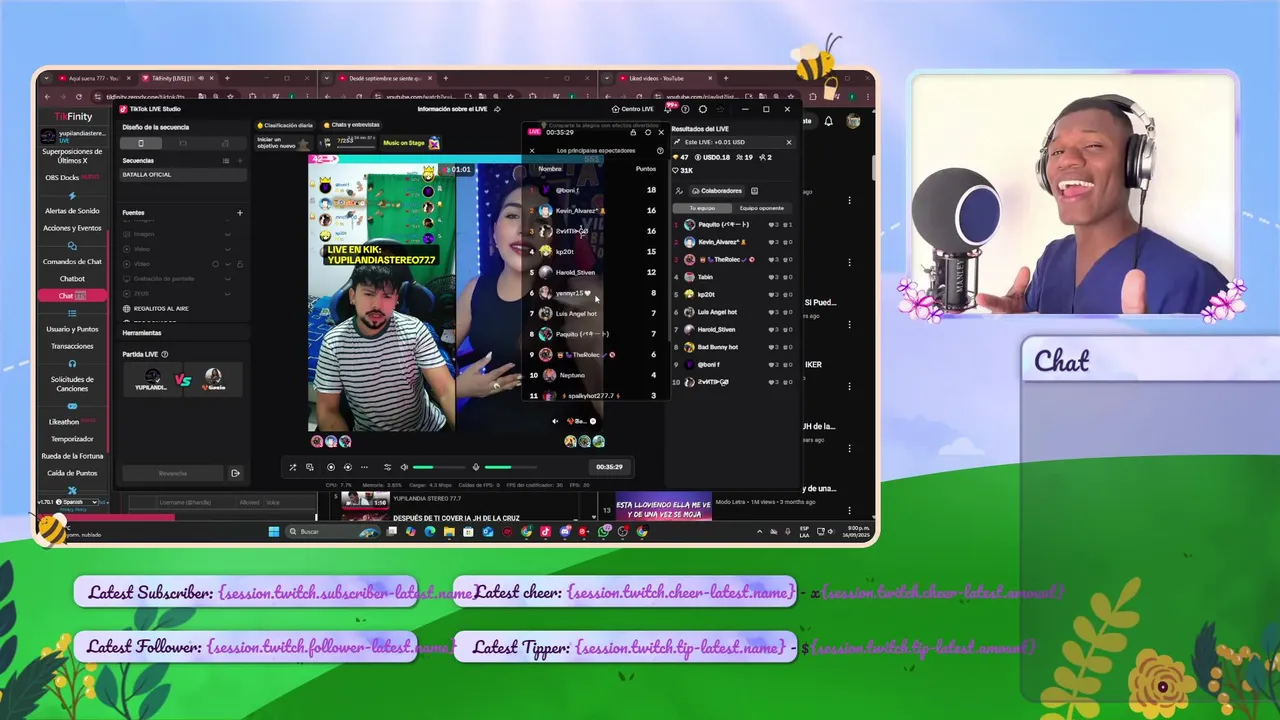
Task: Toggle the visibility circle on Video source
Action: pyautogui.click(x=215, y=264)
